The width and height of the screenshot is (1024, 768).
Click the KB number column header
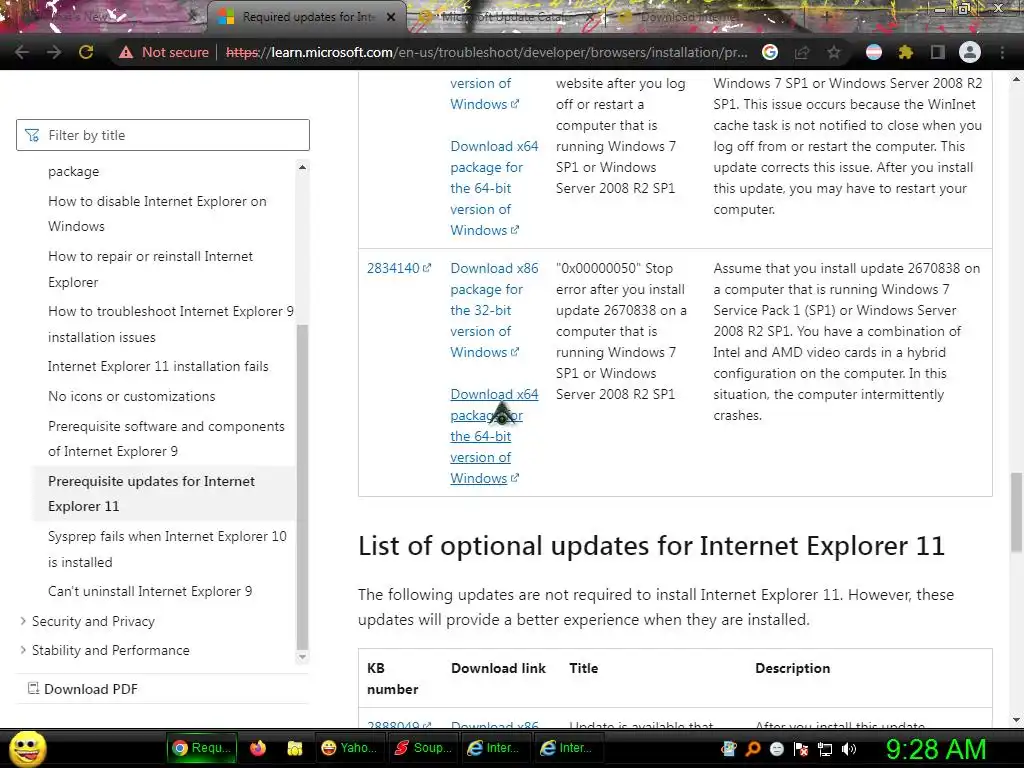point(392,679)
